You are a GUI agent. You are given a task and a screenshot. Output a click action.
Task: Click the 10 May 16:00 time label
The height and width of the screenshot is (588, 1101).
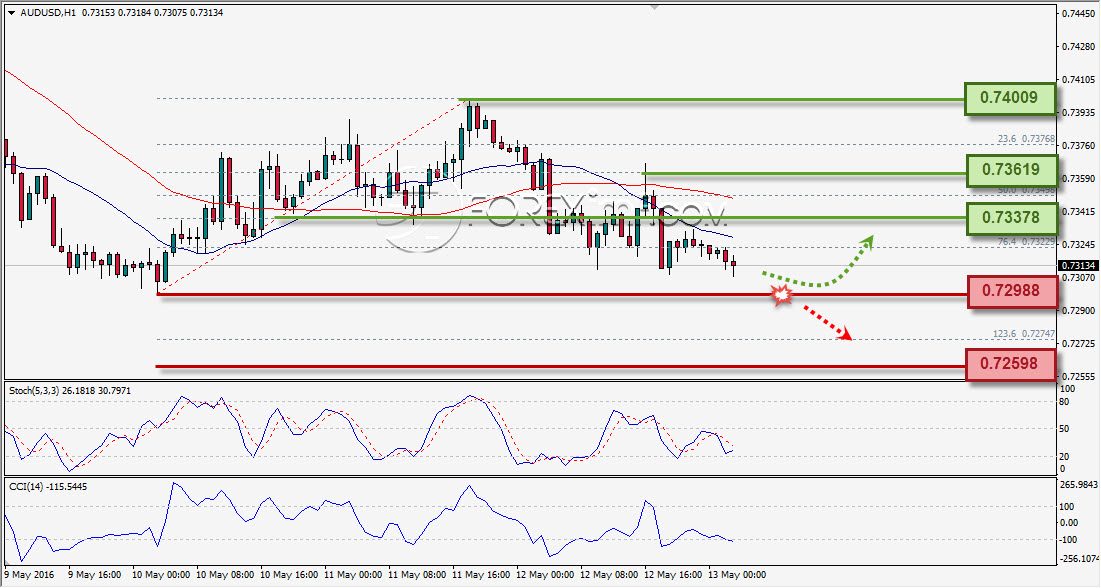(x=289, y=575)
